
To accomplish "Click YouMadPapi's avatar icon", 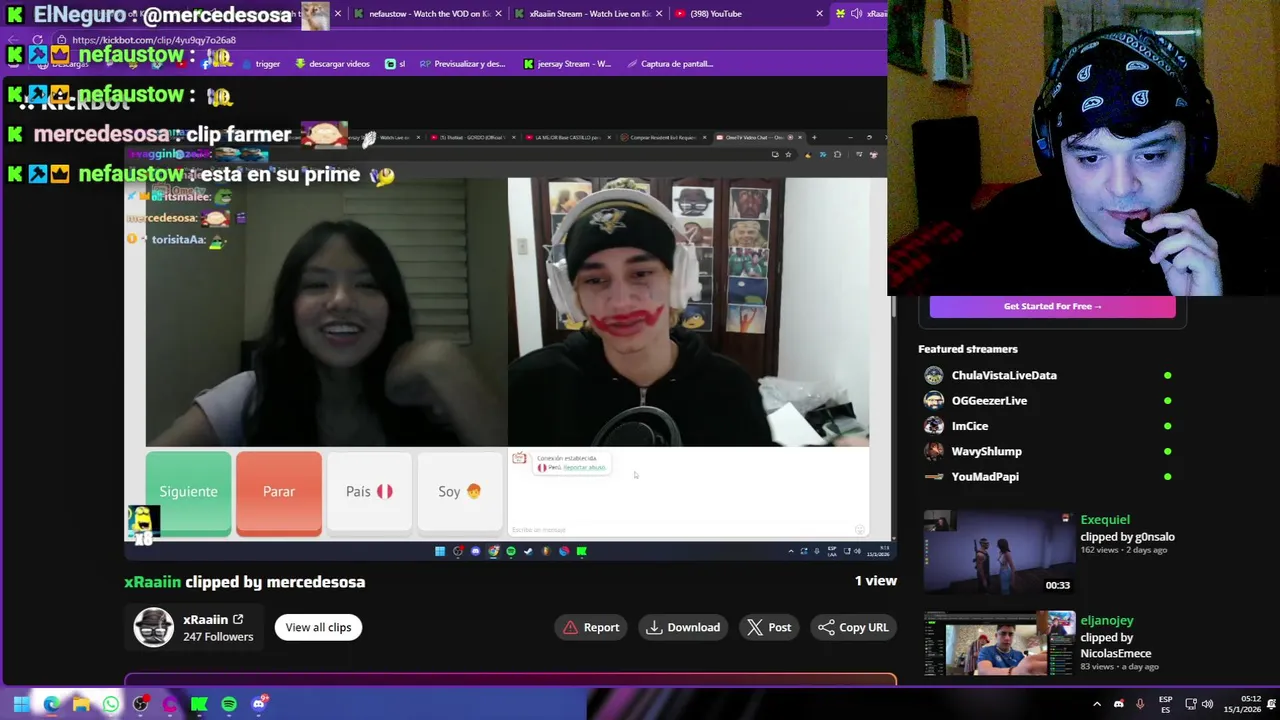I will pyautogui.click(x=933, y=477).
